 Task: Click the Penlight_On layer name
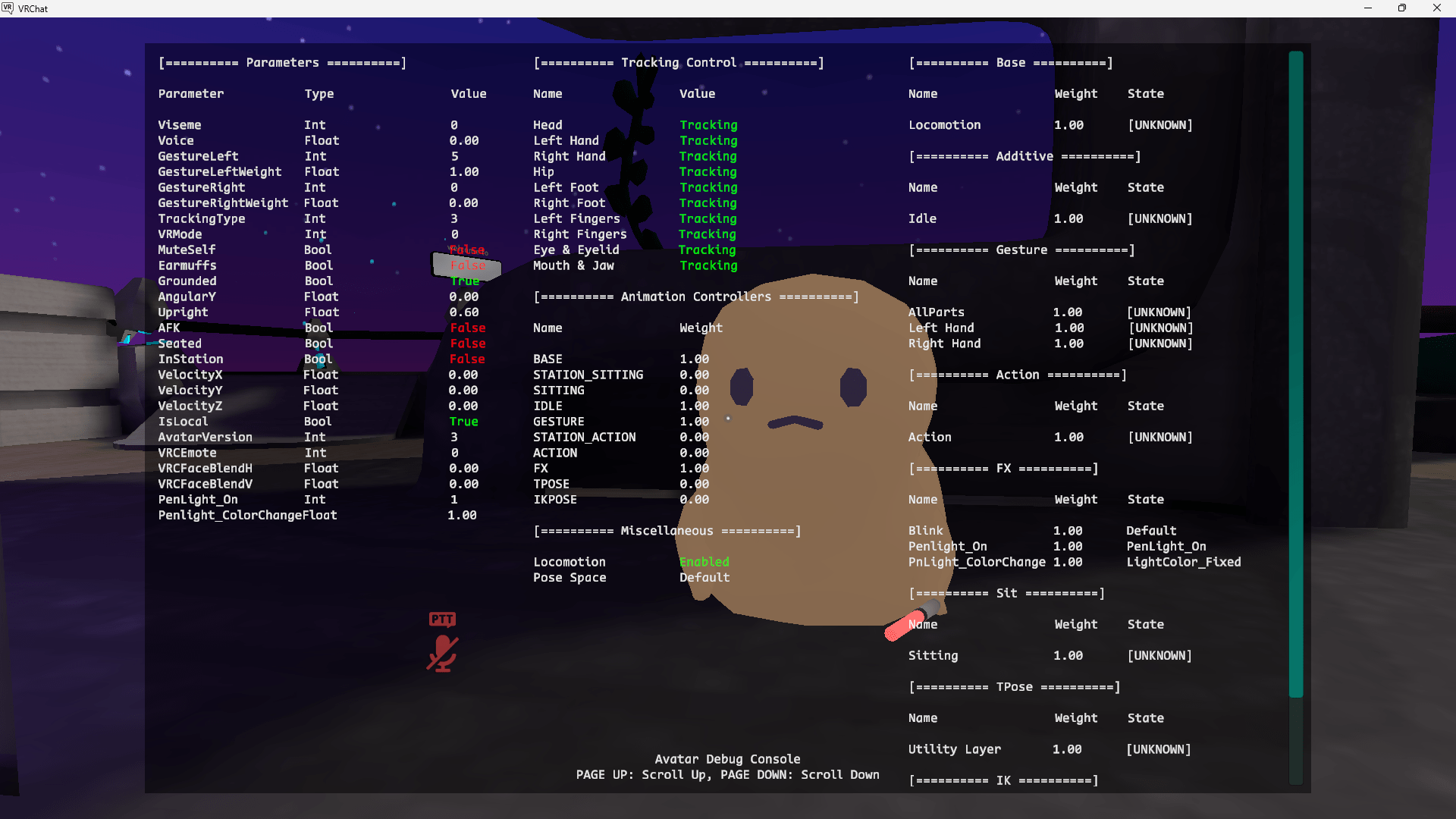pos(947,546)
